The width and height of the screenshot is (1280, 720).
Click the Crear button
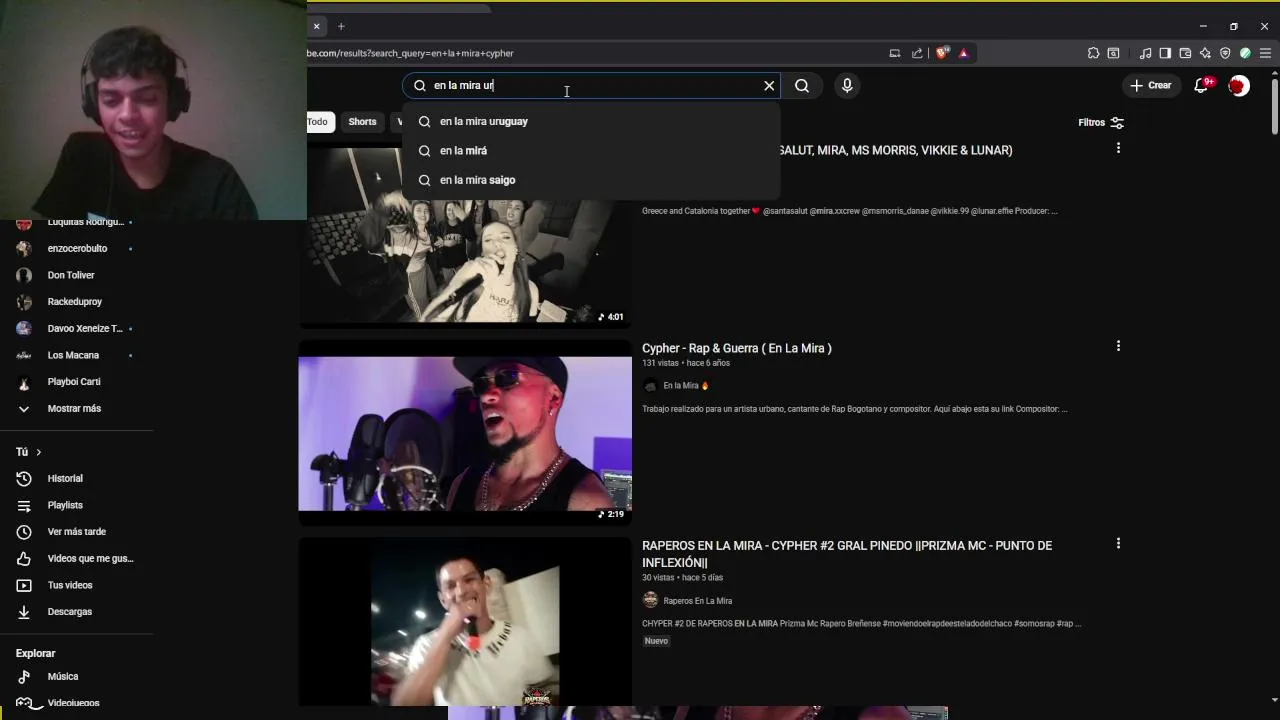[1150, 86]
